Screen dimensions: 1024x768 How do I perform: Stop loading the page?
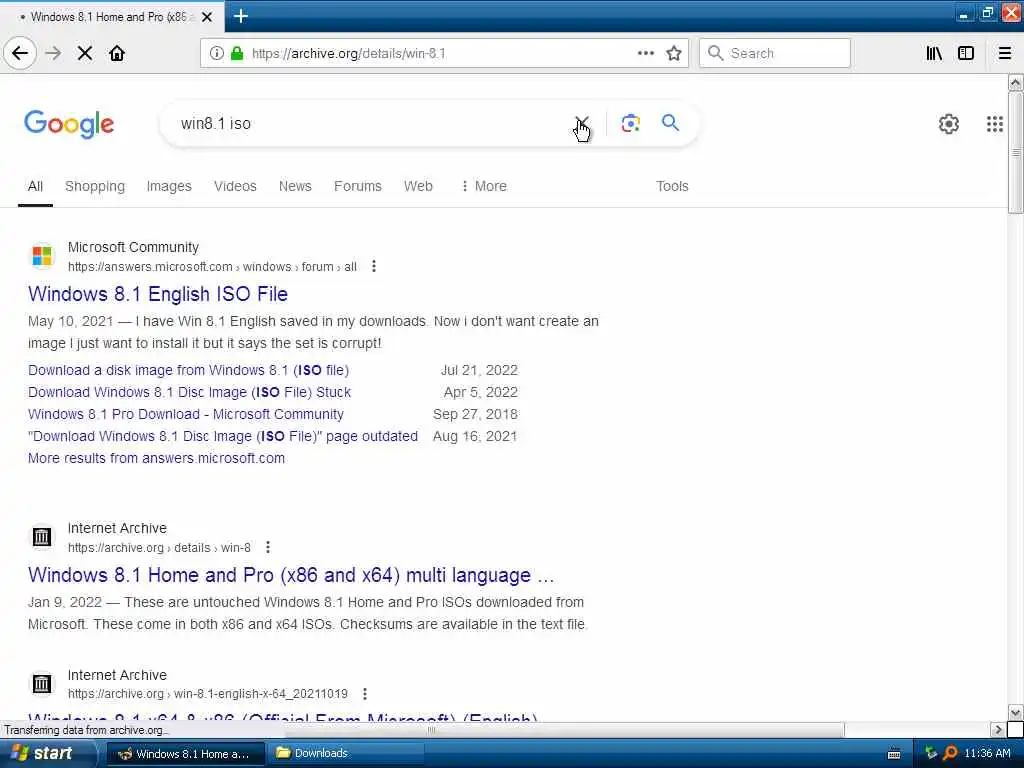click(85, 53)
